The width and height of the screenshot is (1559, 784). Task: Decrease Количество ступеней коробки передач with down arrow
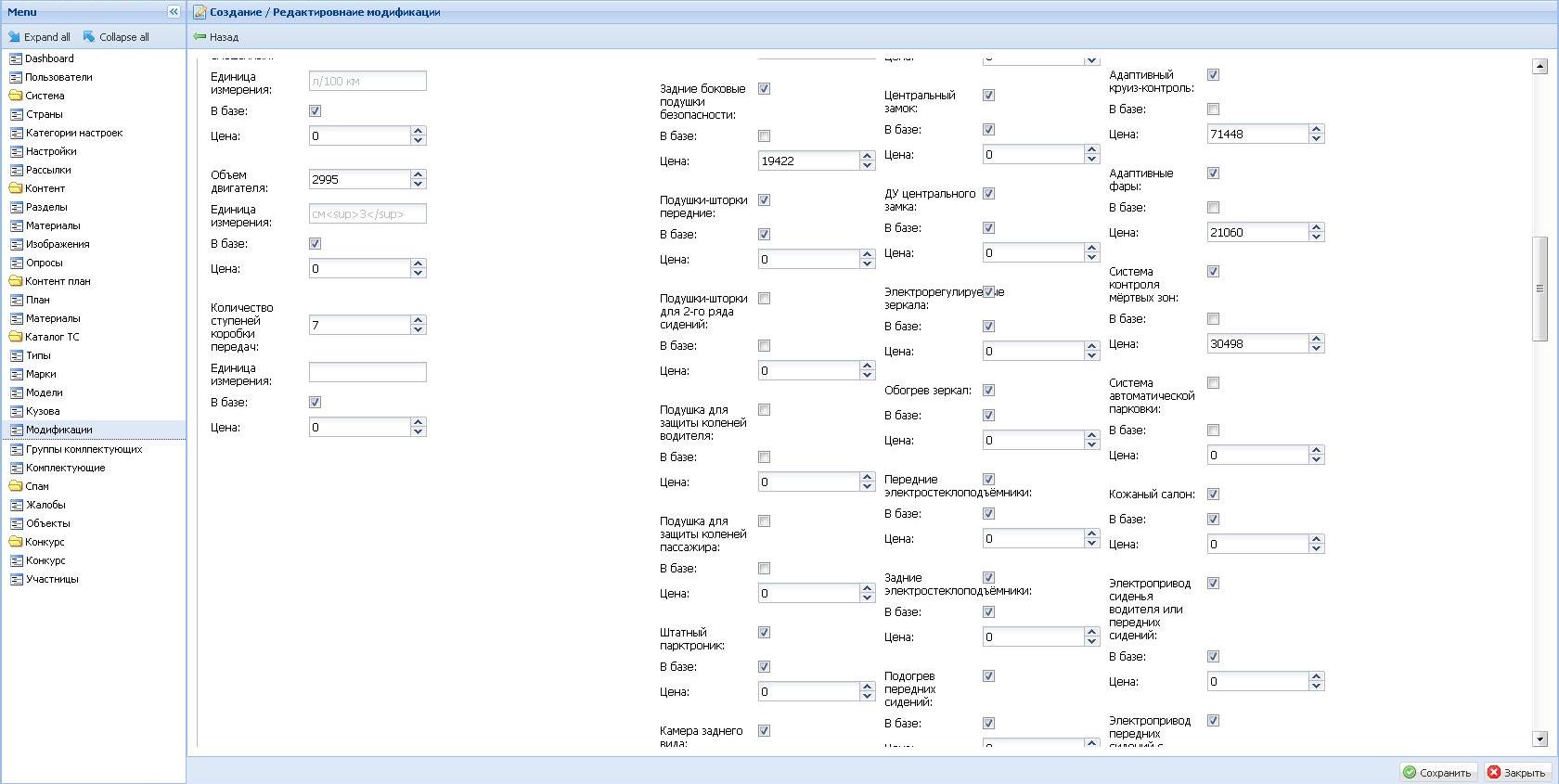pyautogui.click(x=419, y=329)
